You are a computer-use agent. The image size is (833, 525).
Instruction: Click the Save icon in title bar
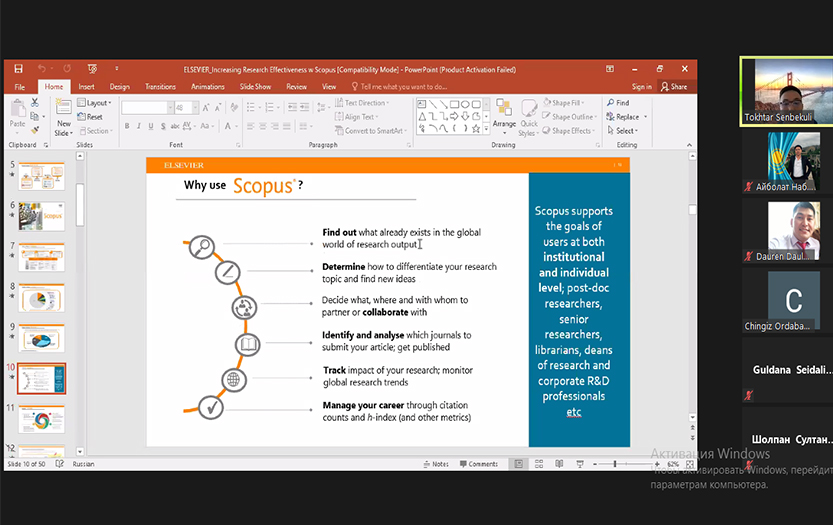[x=19, y=69]
